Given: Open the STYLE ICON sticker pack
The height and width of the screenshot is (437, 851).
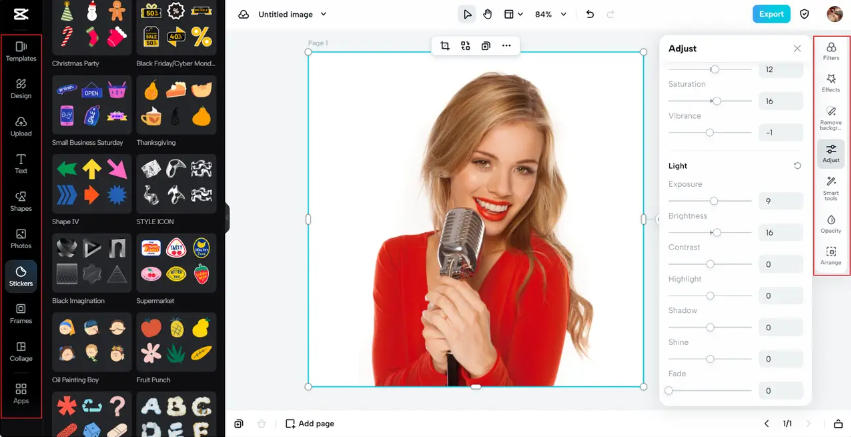Looking at the screenshot, I should (176, 184).
